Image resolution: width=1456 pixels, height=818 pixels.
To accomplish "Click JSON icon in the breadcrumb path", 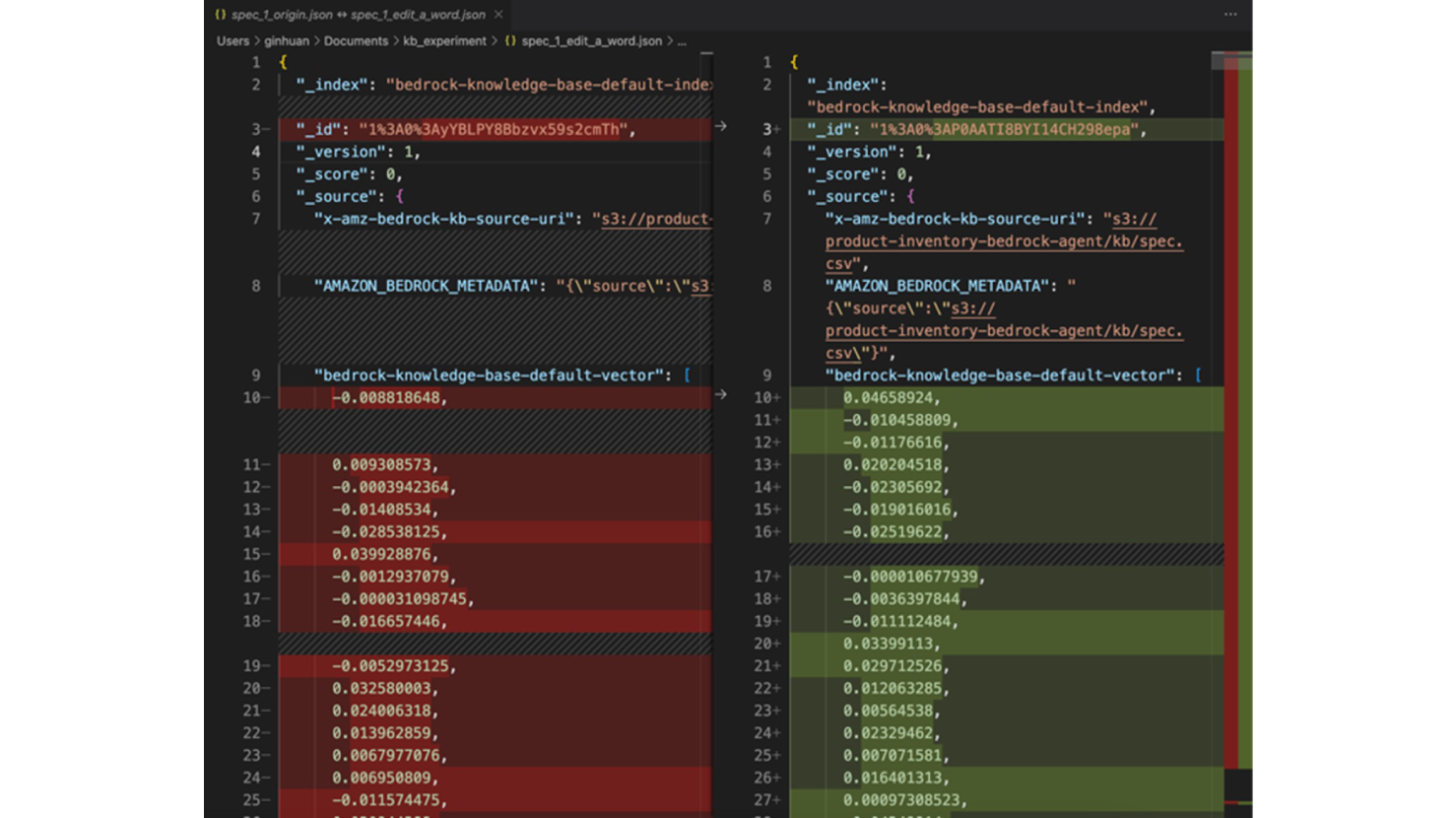I will [510, 41].
